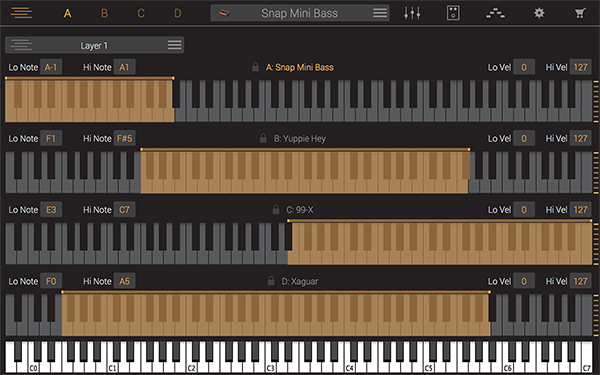The width and height of the screenshot is (600, 375).
Task: Toggle lock for B: Yuppie Hey
Action: tap(263, 138)
